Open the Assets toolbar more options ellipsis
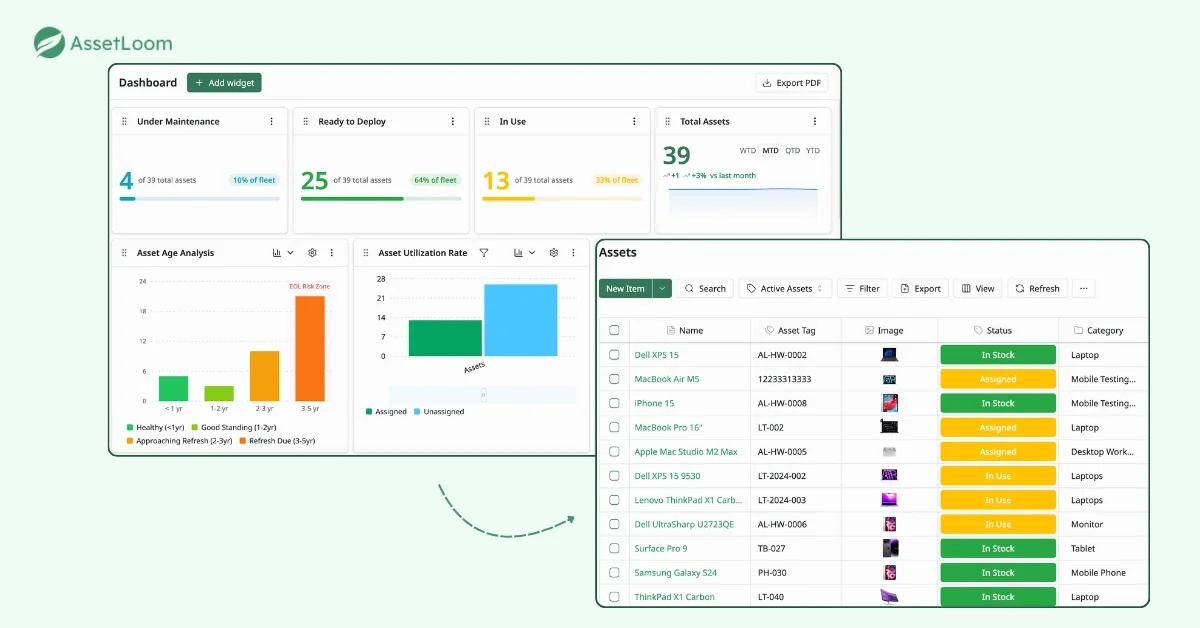 (x=1083, y=288)
